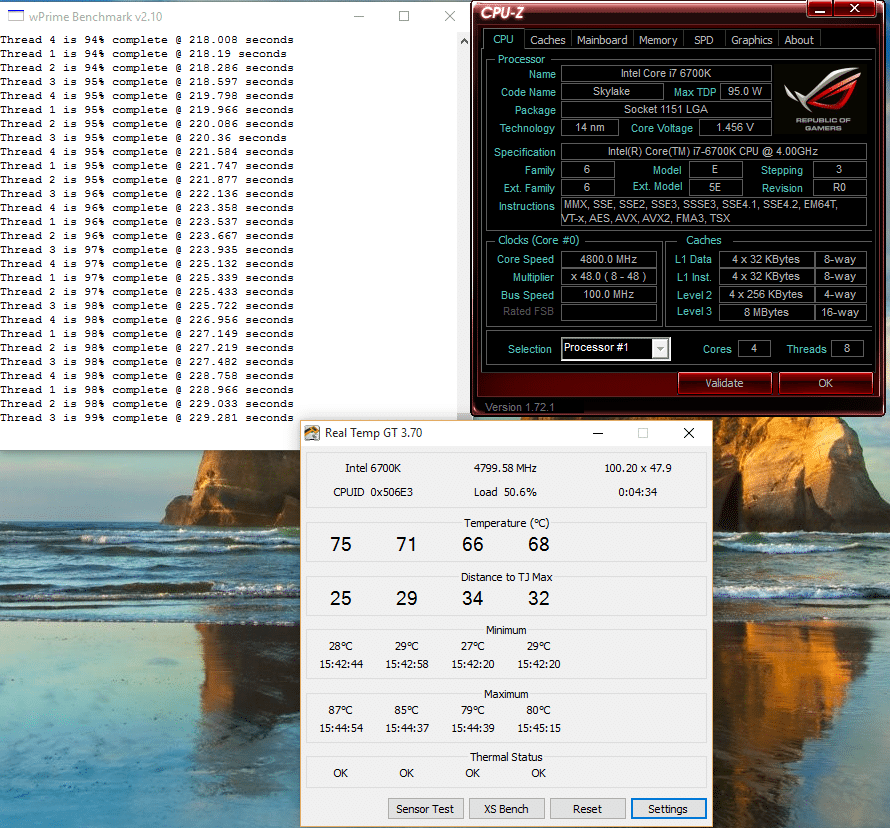
Task: Open the Caches tab in CPU-Z
Action: [x=547, y=40]
